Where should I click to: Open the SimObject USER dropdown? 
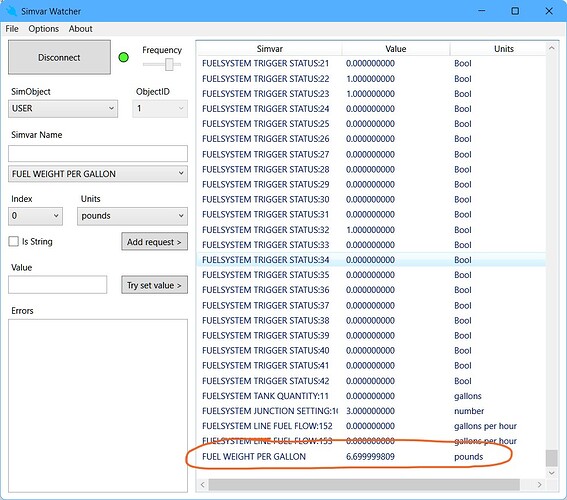coord(63,108)
